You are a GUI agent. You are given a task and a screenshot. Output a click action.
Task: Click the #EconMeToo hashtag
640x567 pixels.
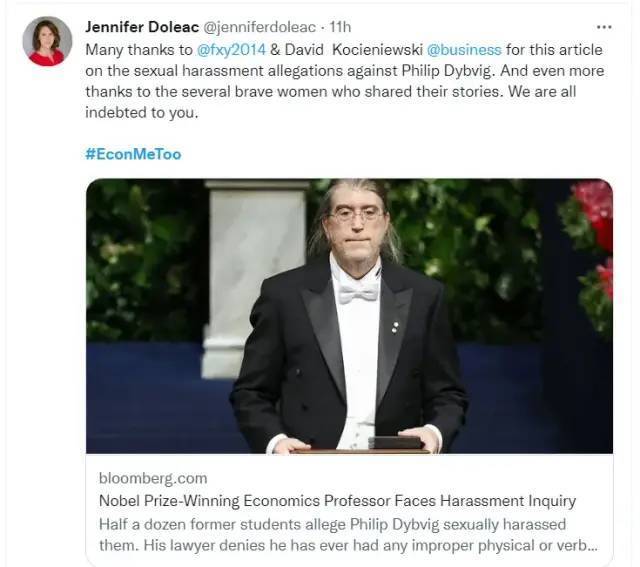pyautogui.click(x=133, y=154)
